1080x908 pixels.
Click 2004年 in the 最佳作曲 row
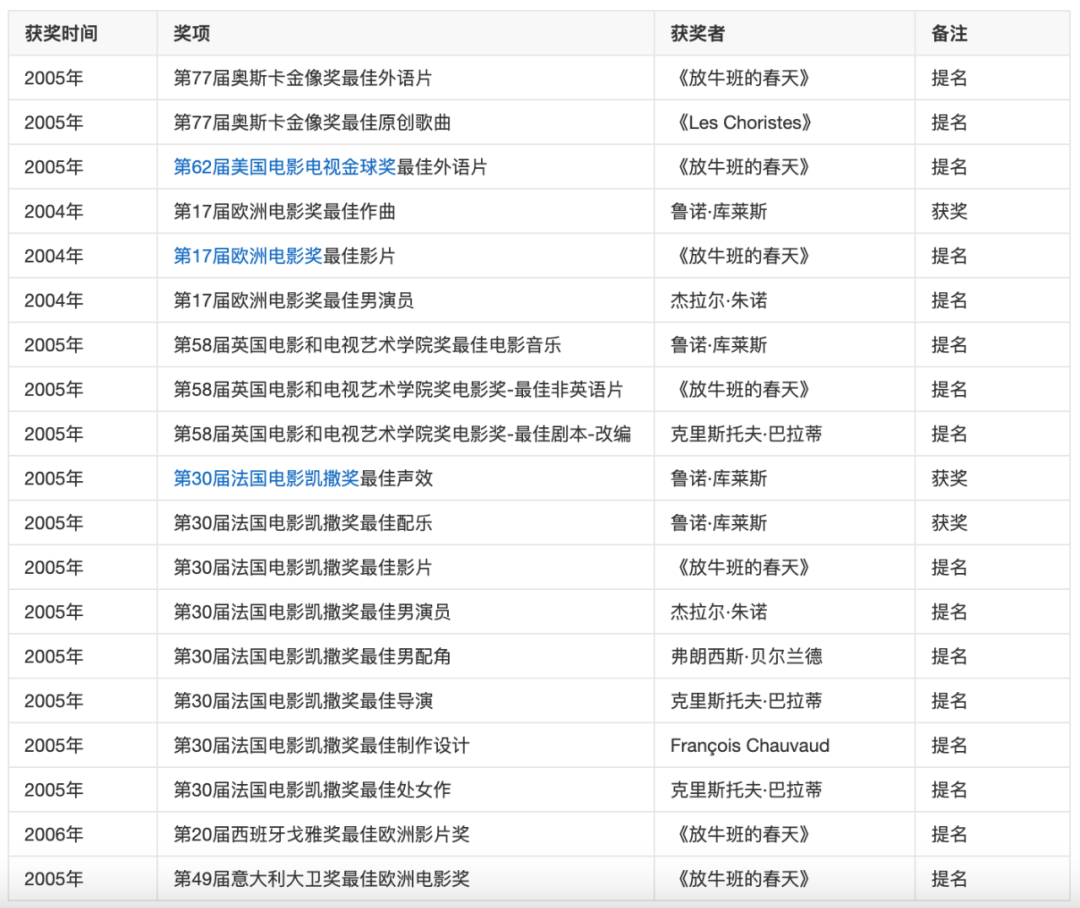point(54,211)
